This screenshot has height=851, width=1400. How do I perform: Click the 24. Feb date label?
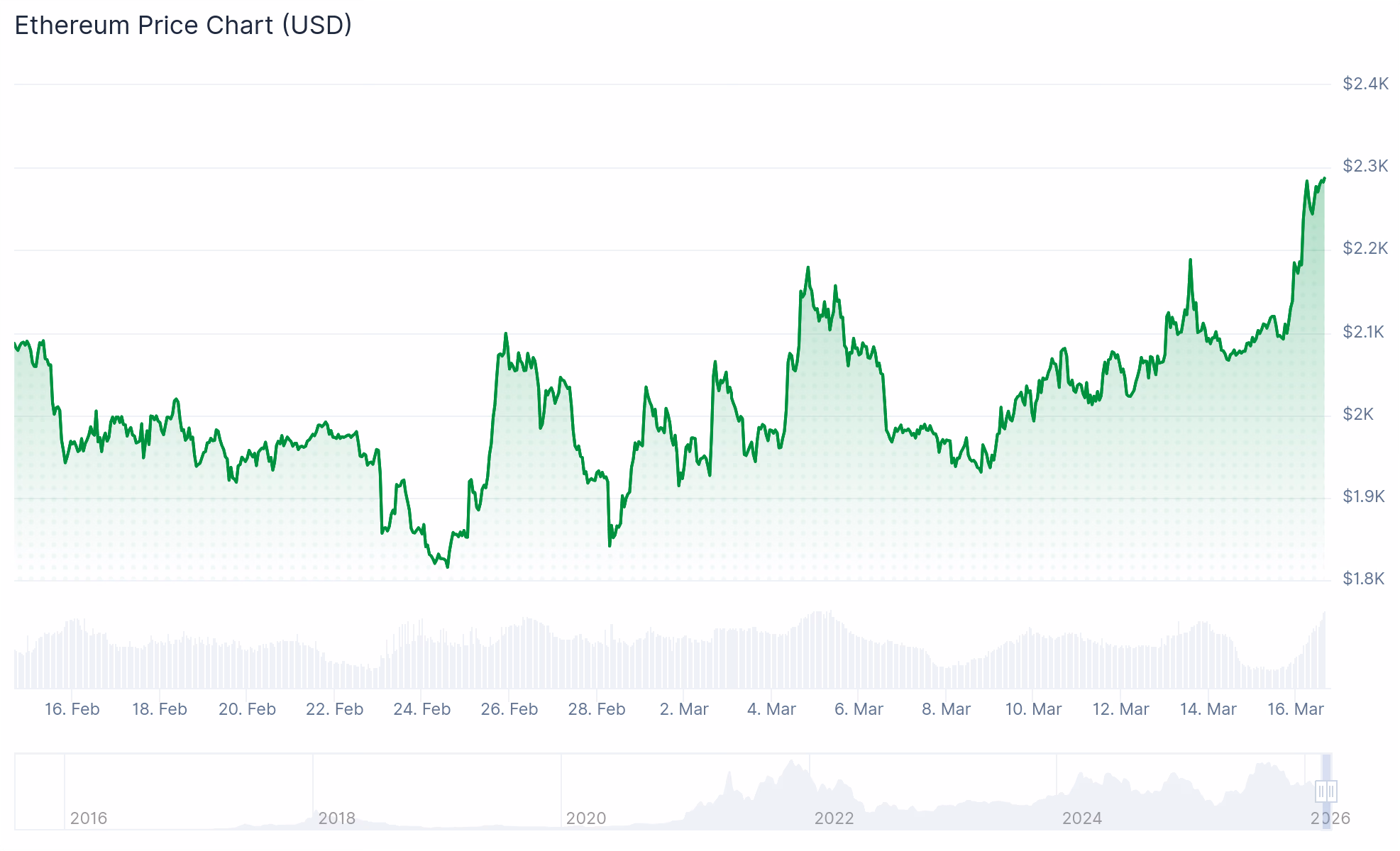(x=421, y=709)
